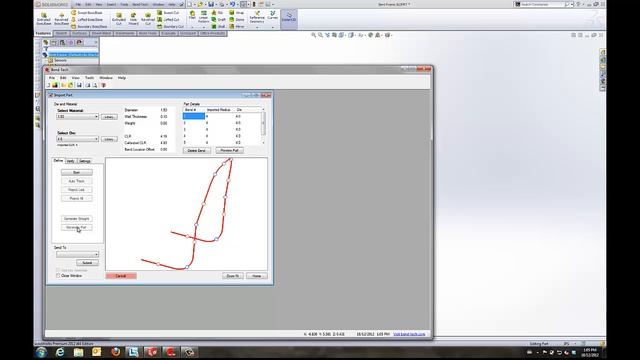Click the Windows Start orb
The width and height of the screenshot is (640, 360).
[41, 352]
